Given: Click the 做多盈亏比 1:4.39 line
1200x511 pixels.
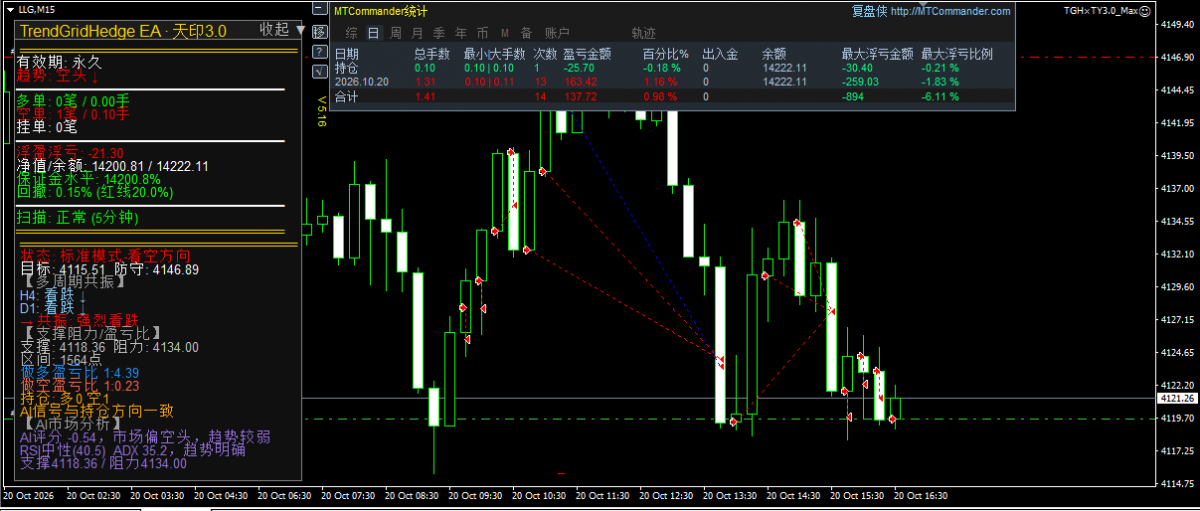Looking at the screenshot, I should (x=80, y=372).
